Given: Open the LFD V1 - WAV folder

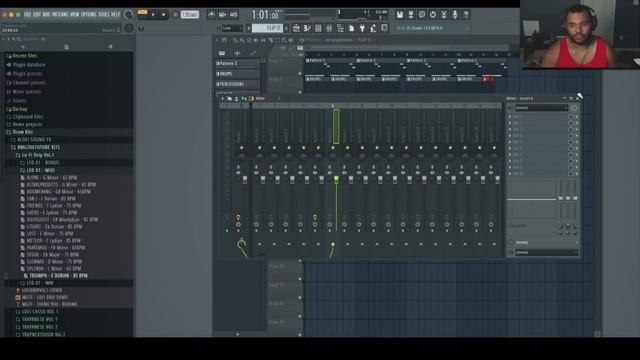Looking at the screenshot, I should click(x=40, y=283).
